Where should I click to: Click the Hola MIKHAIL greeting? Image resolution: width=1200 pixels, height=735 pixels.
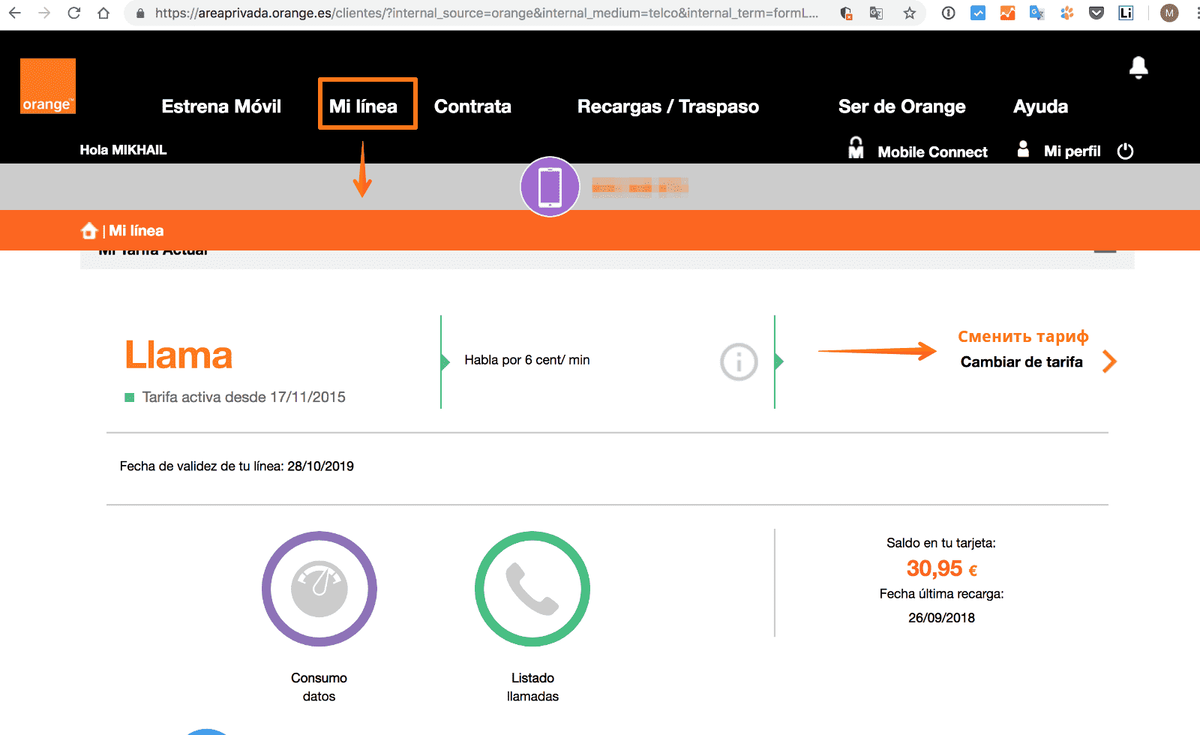click(123, 150)
